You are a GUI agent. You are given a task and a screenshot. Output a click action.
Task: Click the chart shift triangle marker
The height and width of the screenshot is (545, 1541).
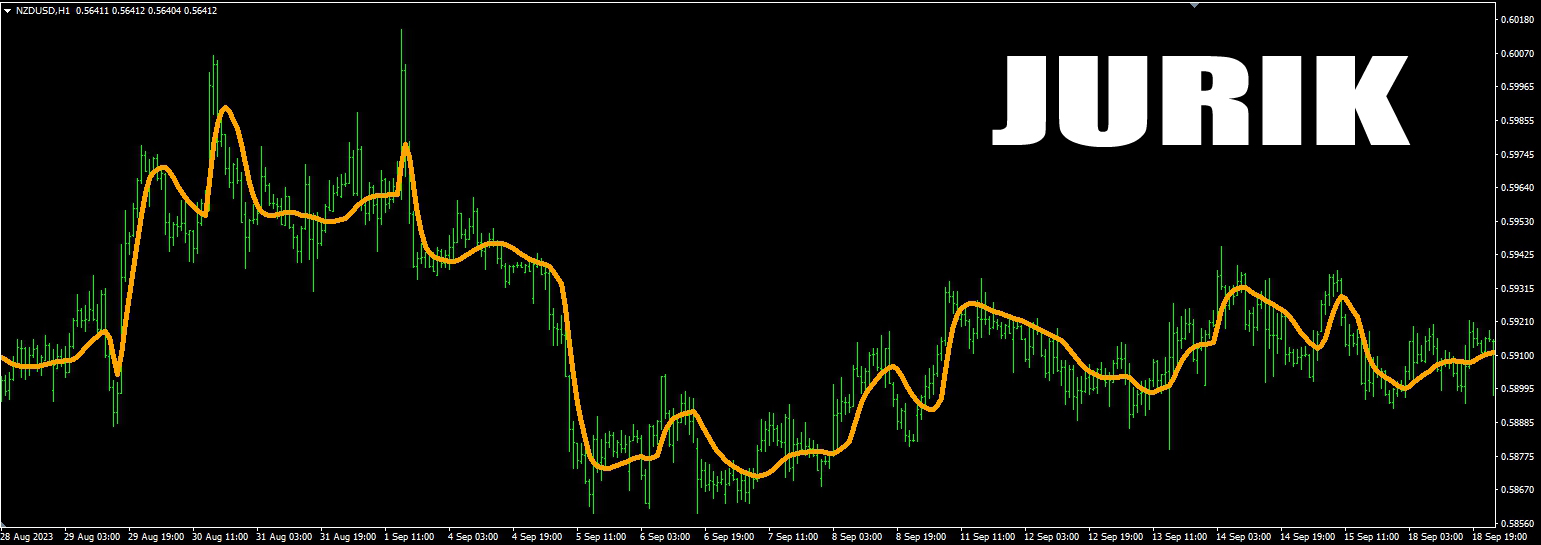[1193, 4]
